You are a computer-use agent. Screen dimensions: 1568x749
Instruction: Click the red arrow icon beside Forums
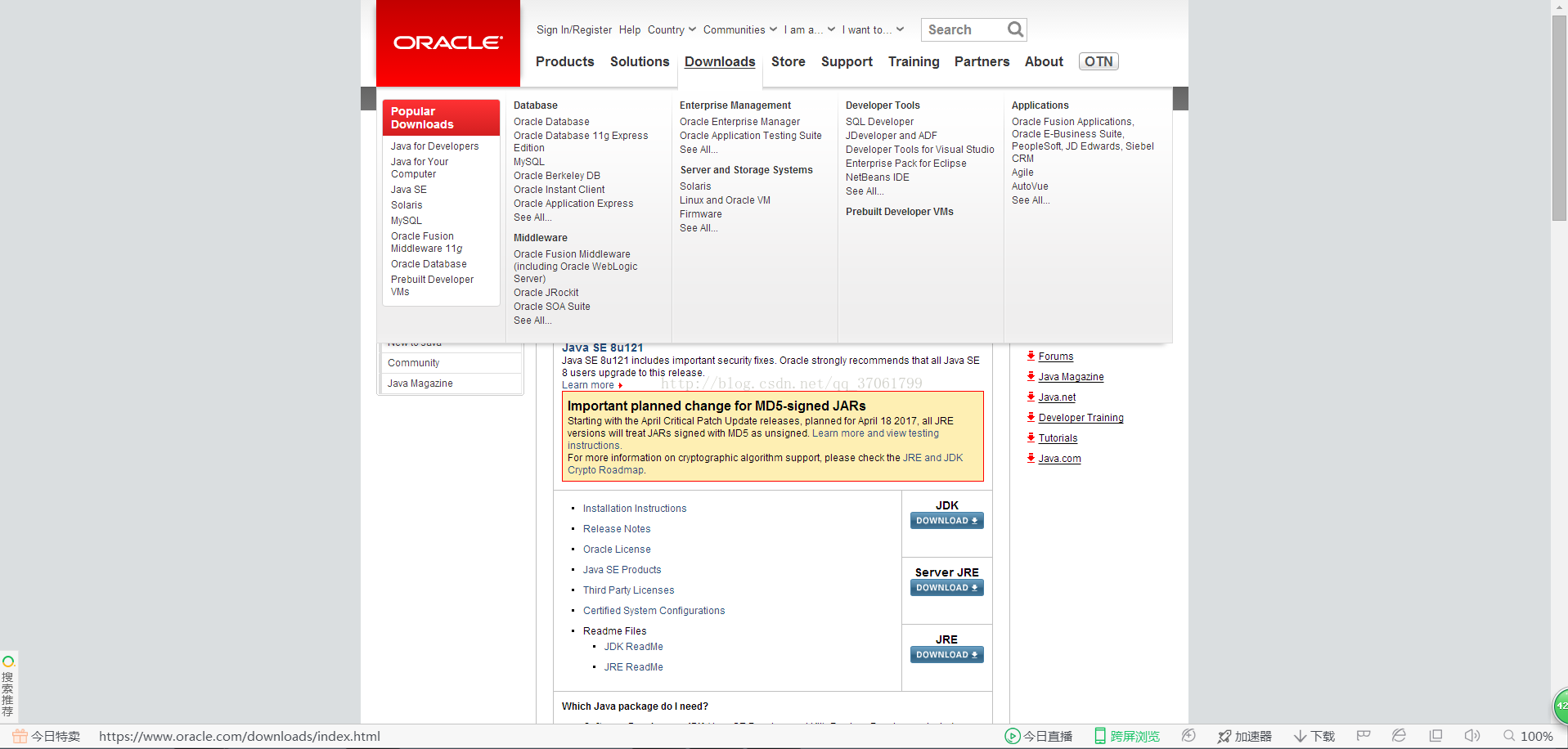point(1031,356)
